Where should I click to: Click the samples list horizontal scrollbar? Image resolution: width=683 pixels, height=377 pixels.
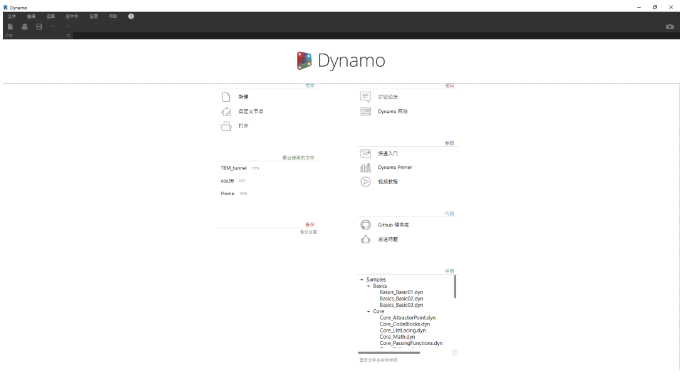(389, 353)
